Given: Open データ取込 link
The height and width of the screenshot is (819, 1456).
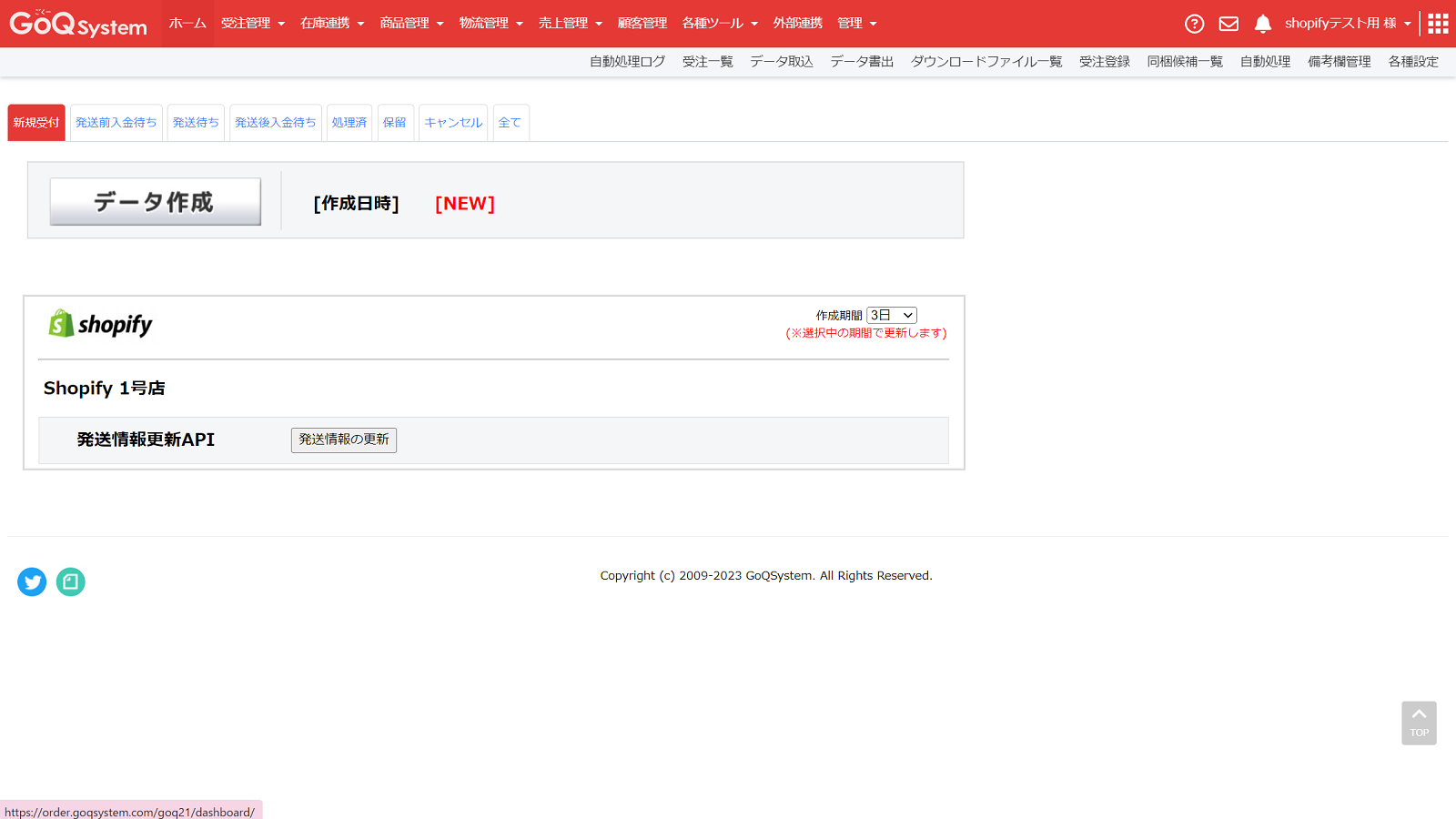Looking at the screenshot, I should [782, 62].
